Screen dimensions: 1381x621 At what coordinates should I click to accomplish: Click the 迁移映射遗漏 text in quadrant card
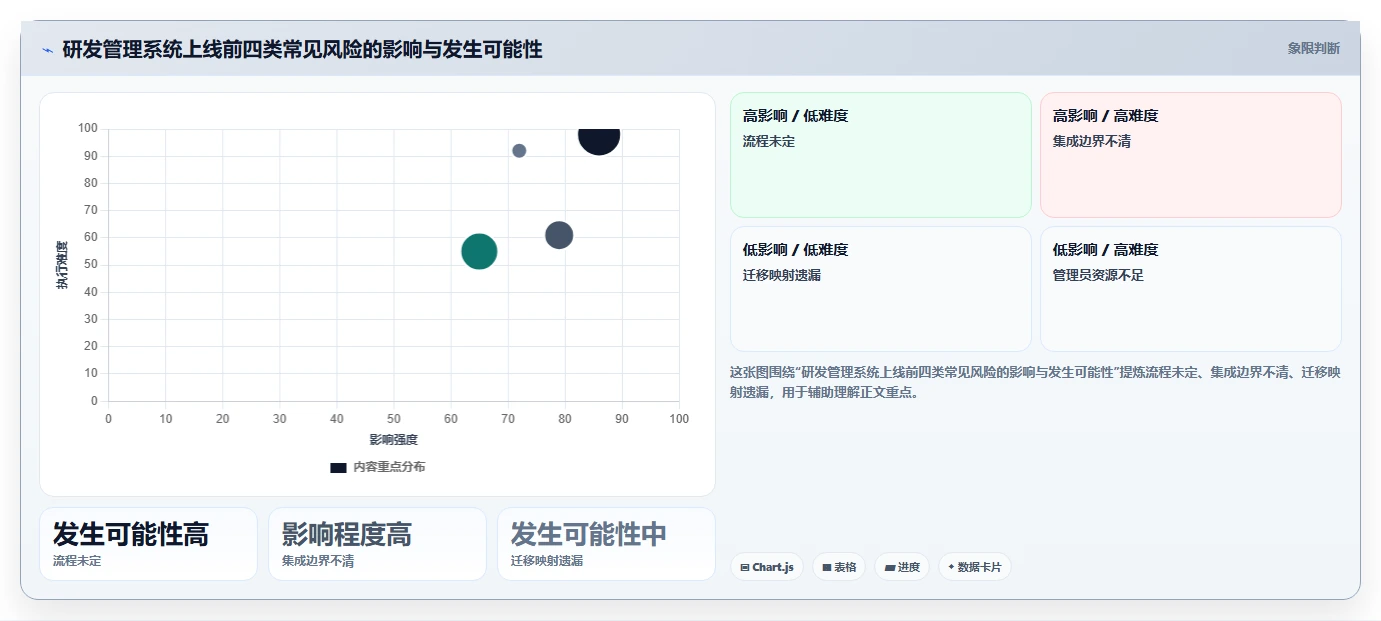[782, 275]
